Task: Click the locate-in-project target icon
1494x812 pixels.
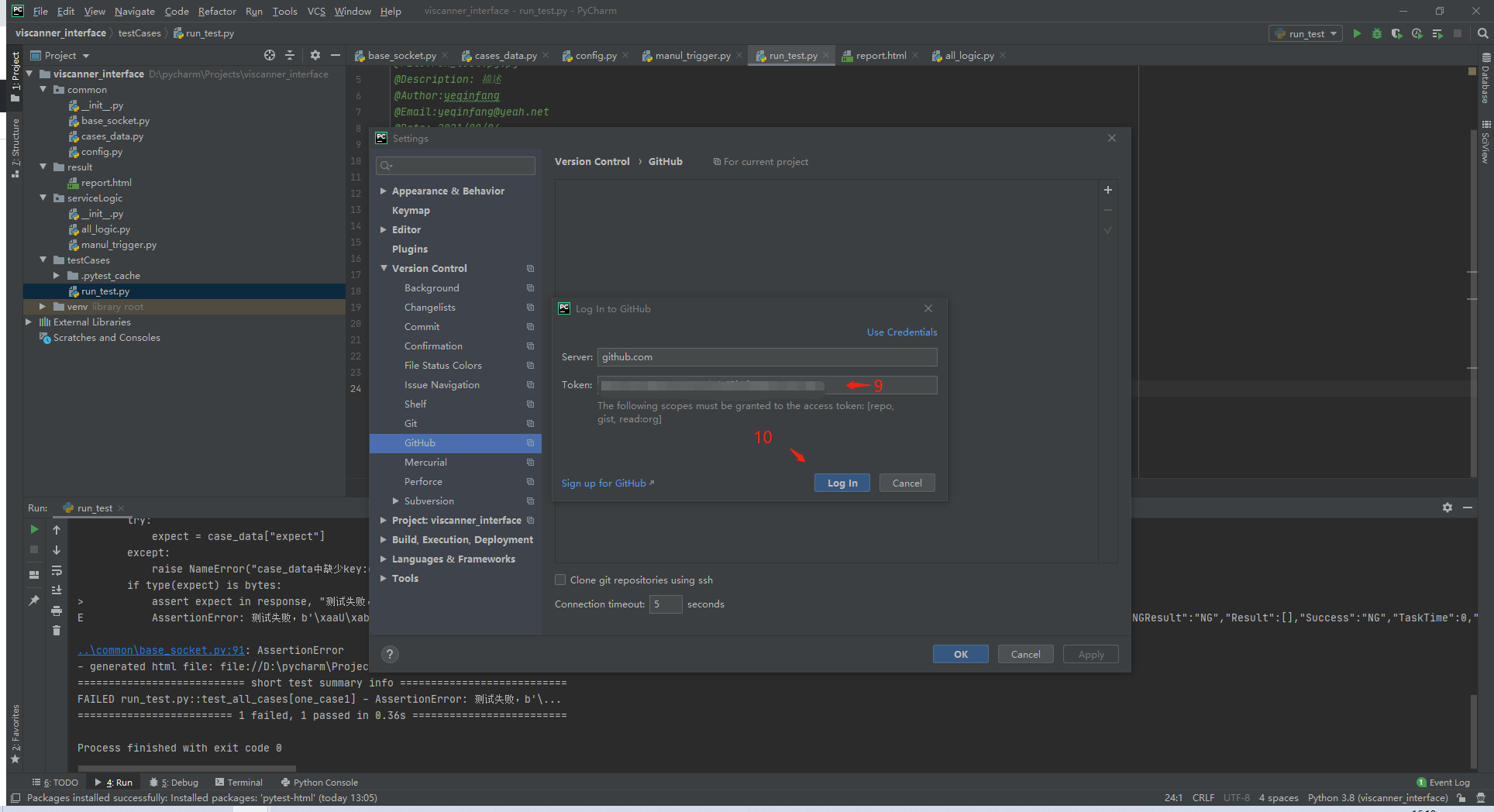Action: coord(270,55)
